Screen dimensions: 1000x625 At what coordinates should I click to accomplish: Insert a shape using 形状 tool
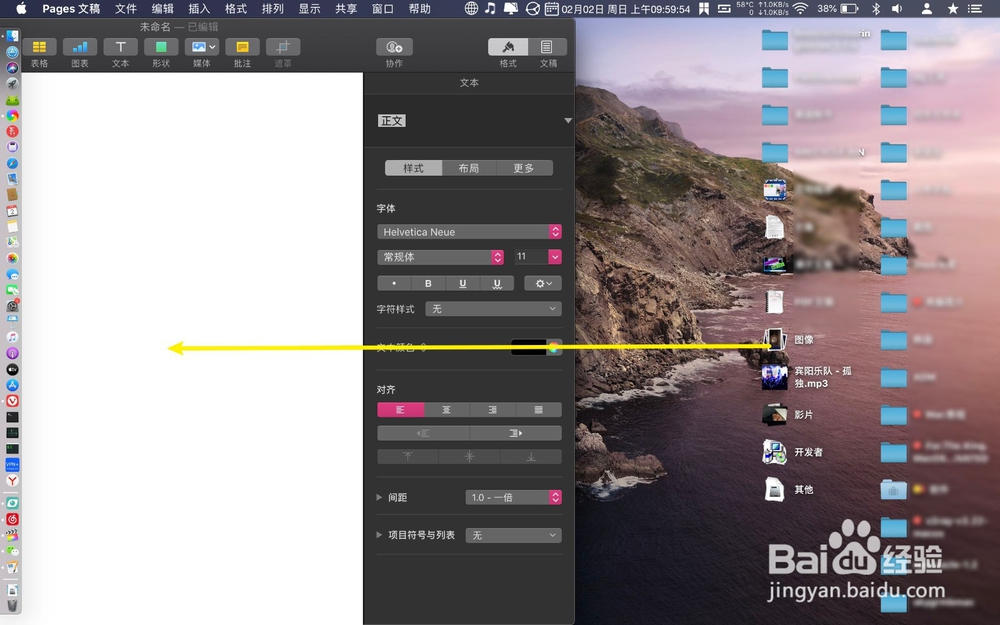(161, 47)
